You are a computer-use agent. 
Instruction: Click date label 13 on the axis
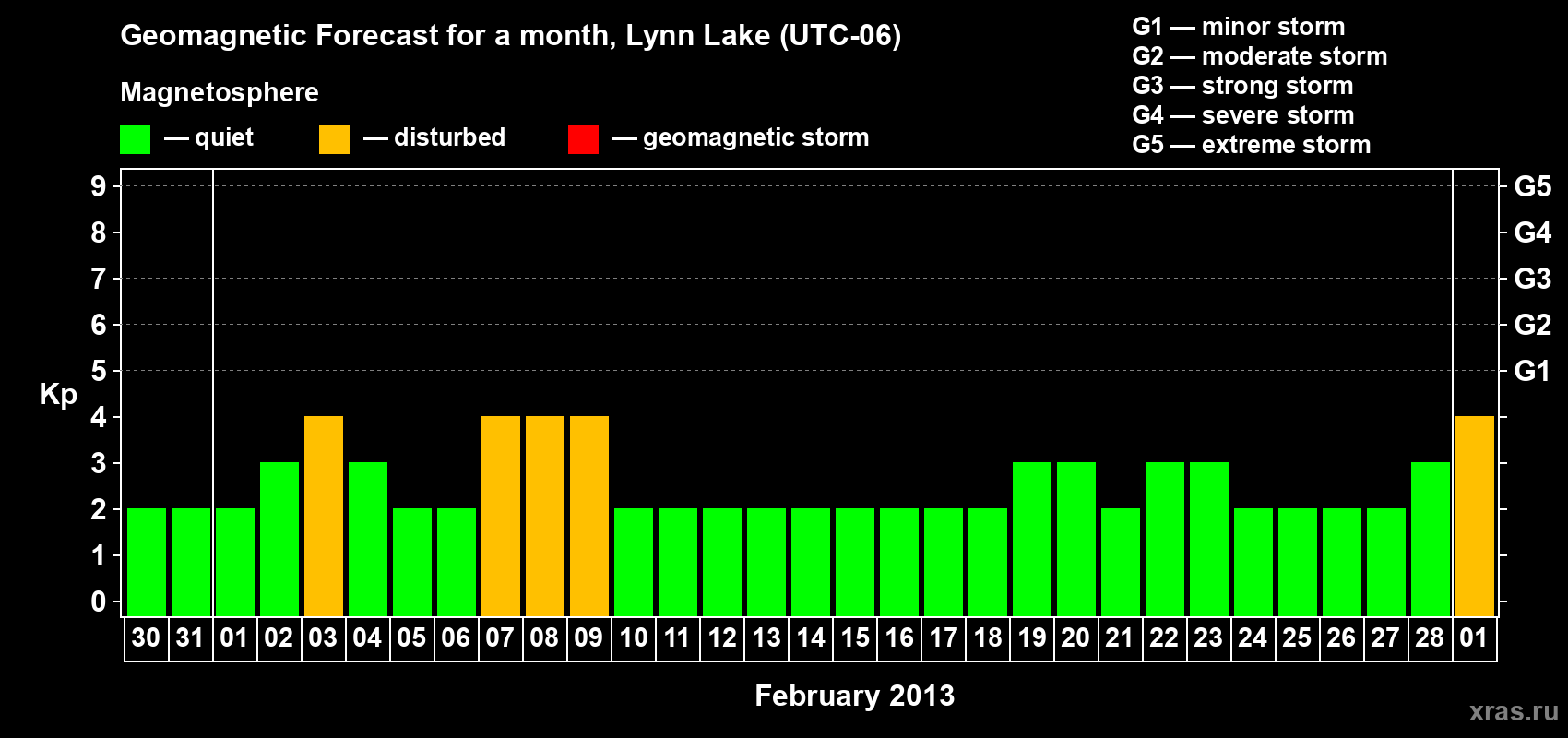coord(766,638)
